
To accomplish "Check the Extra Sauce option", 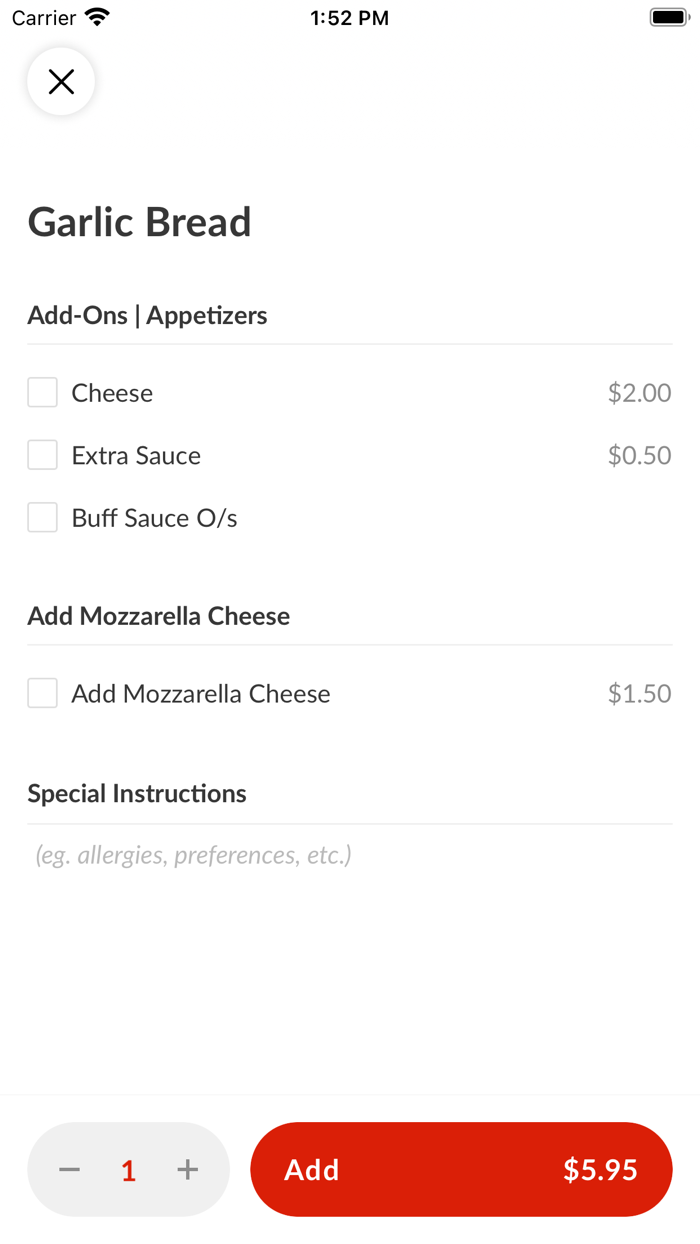I will (42, 455).
